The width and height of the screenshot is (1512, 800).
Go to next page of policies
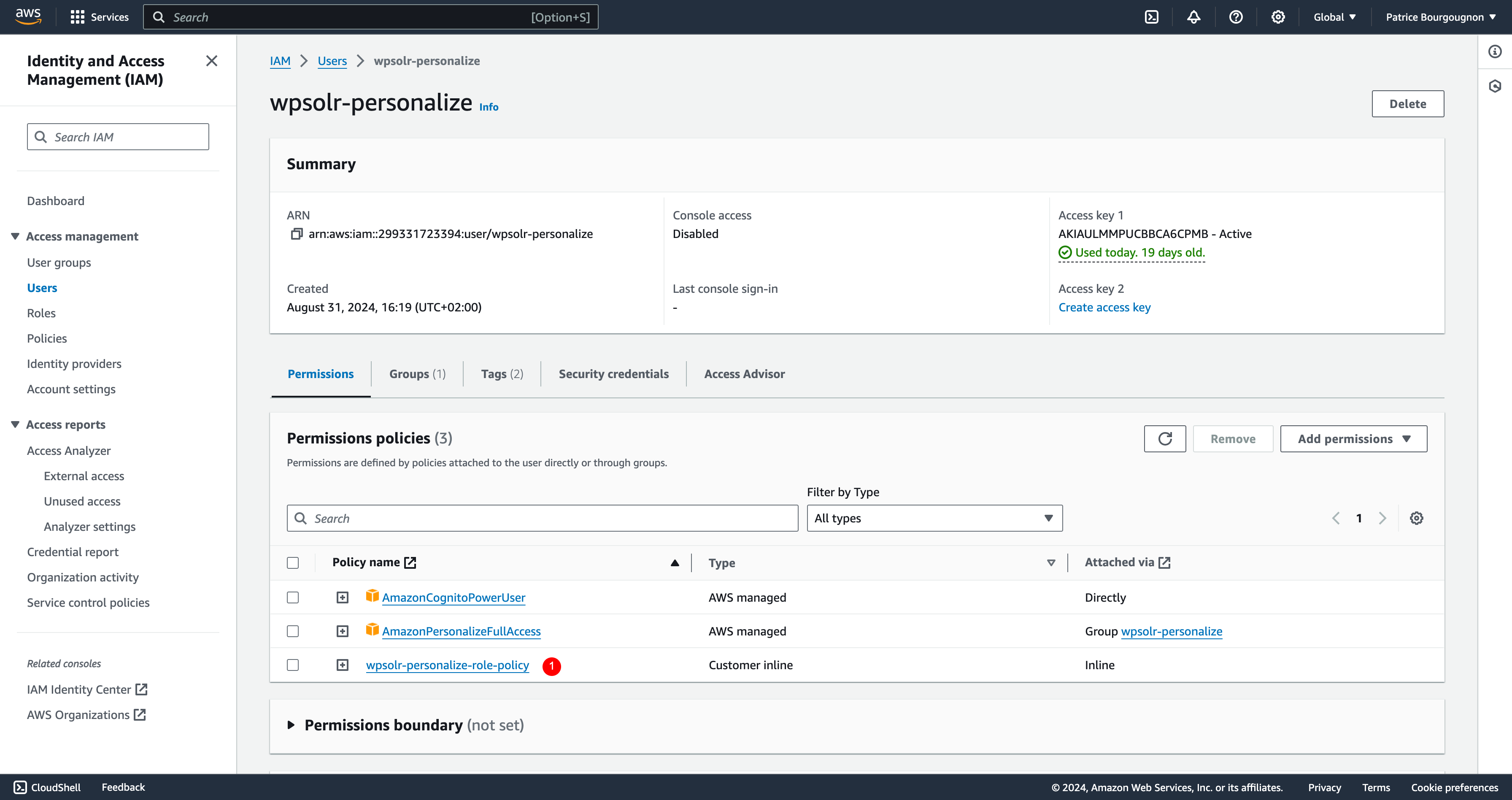(1382, 518)
